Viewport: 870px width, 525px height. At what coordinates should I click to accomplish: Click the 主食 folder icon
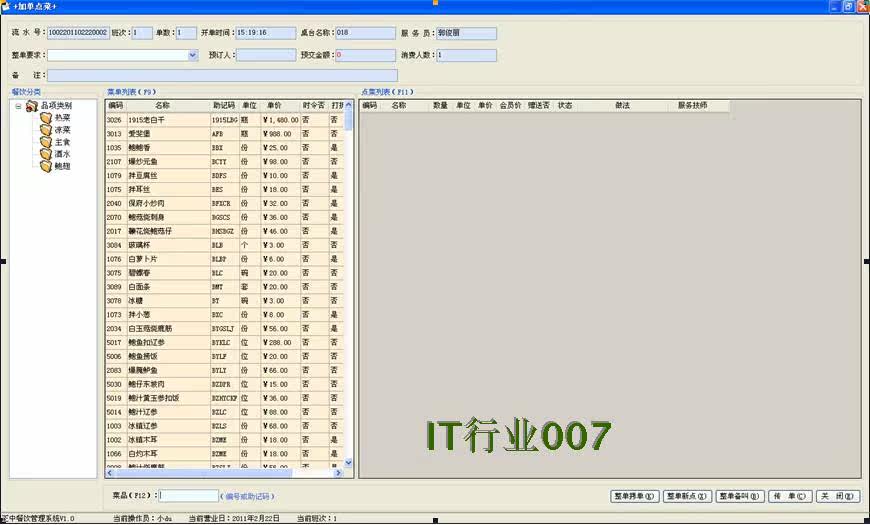click(45, 142)
